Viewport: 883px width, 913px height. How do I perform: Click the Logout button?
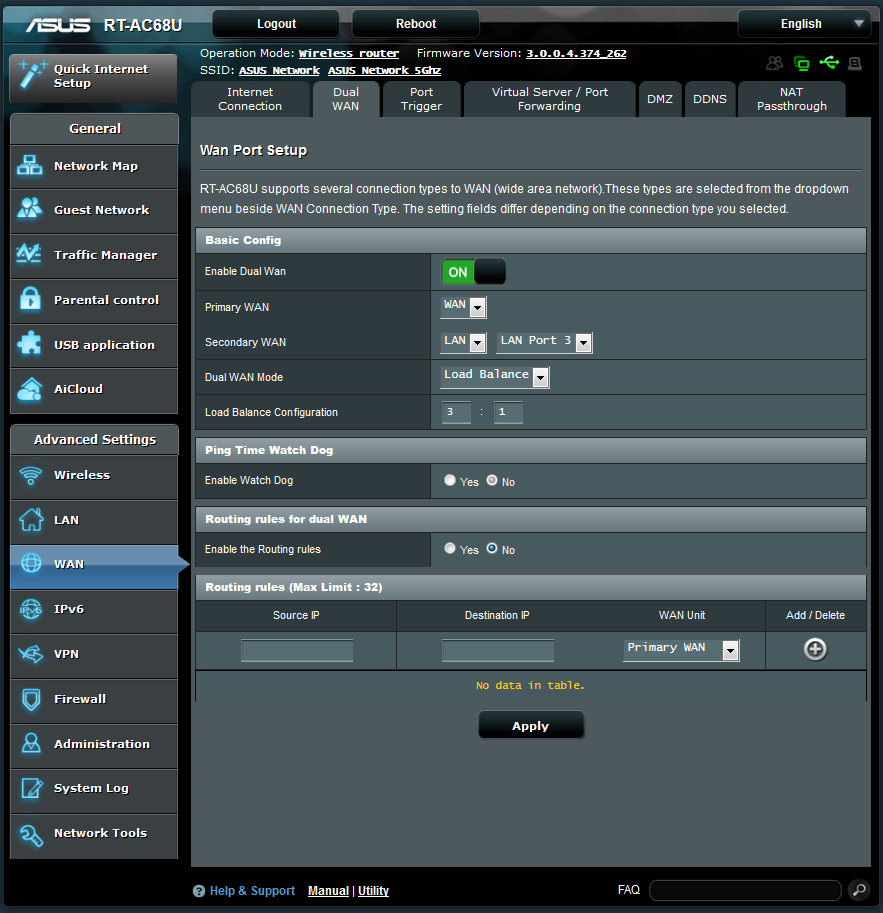pos(276,24)
